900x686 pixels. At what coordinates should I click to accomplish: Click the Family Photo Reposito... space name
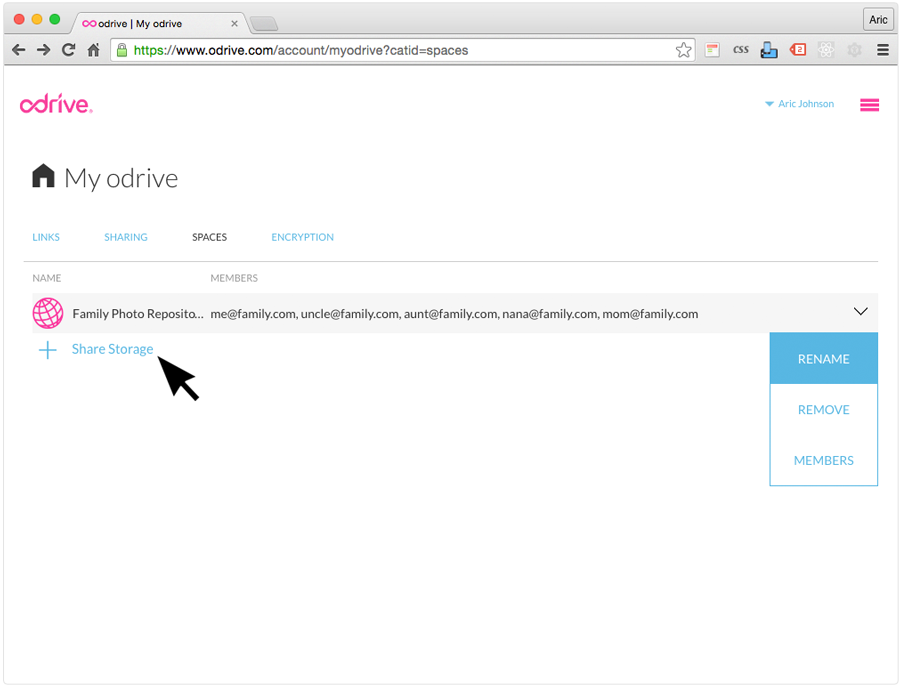(138, 314)
